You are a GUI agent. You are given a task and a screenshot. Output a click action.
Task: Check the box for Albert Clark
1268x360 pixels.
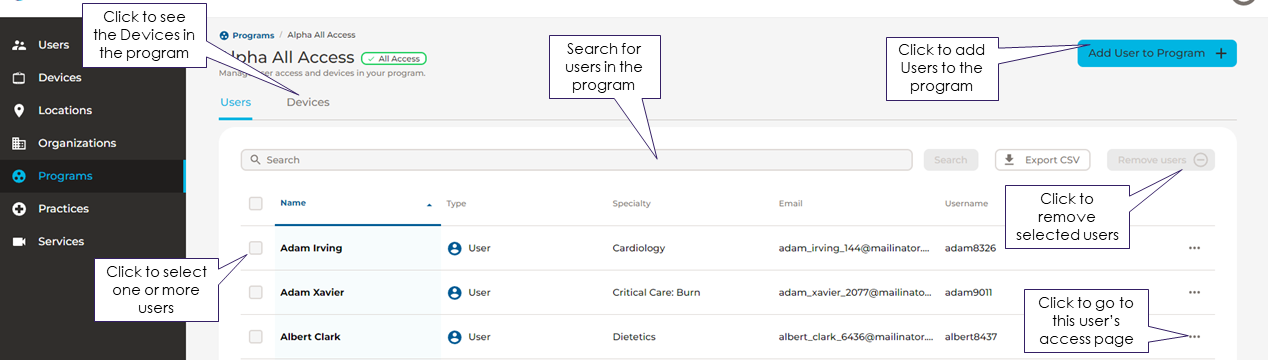[256, 337]
